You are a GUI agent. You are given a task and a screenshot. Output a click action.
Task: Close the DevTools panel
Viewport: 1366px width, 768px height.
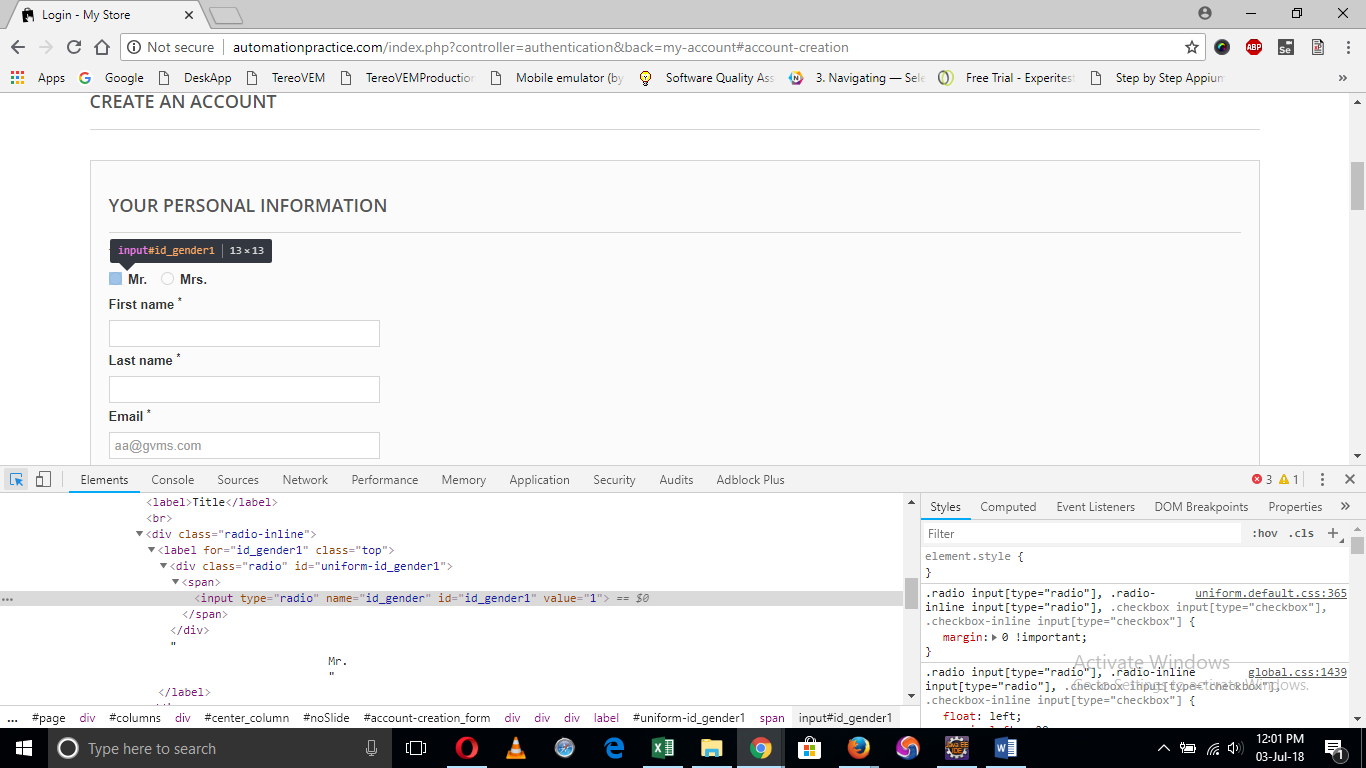[x=1350, y=480]
